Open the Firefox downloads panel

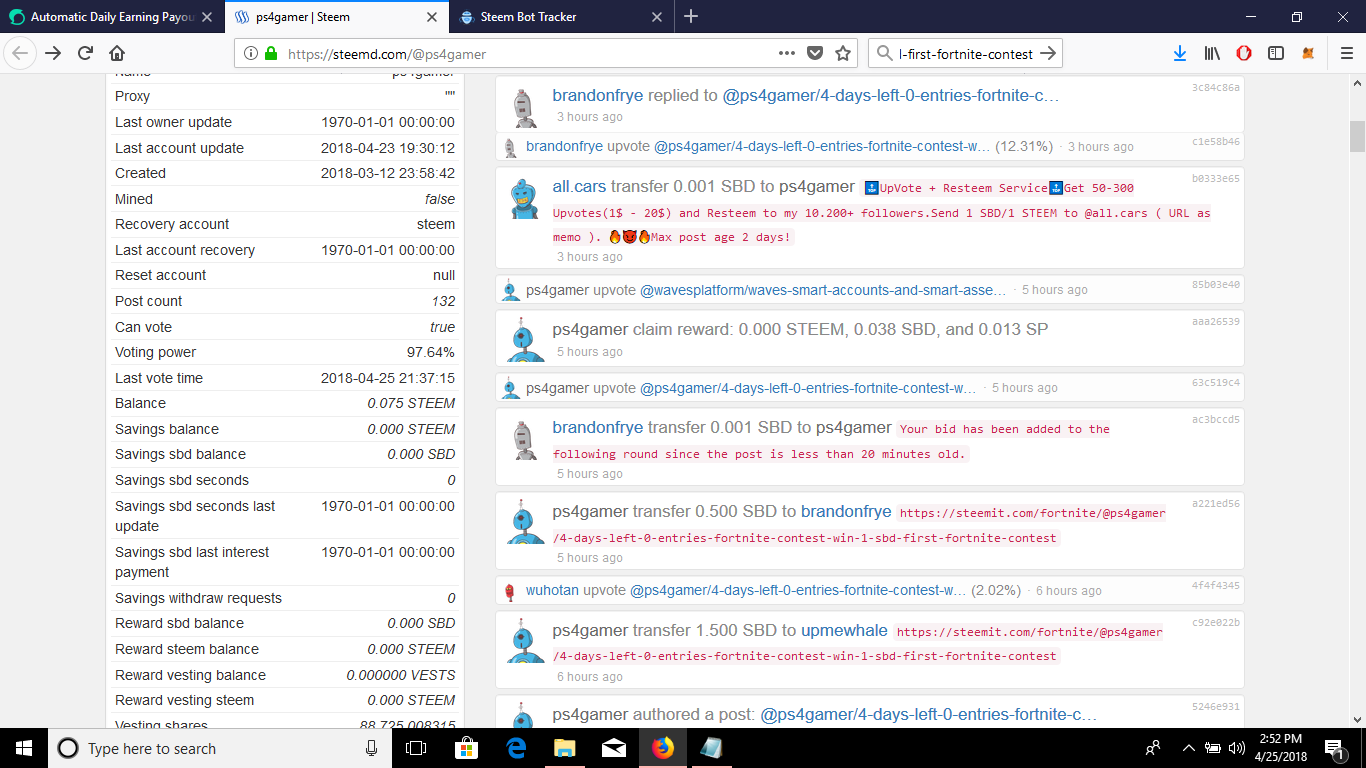pos(1180,53)
